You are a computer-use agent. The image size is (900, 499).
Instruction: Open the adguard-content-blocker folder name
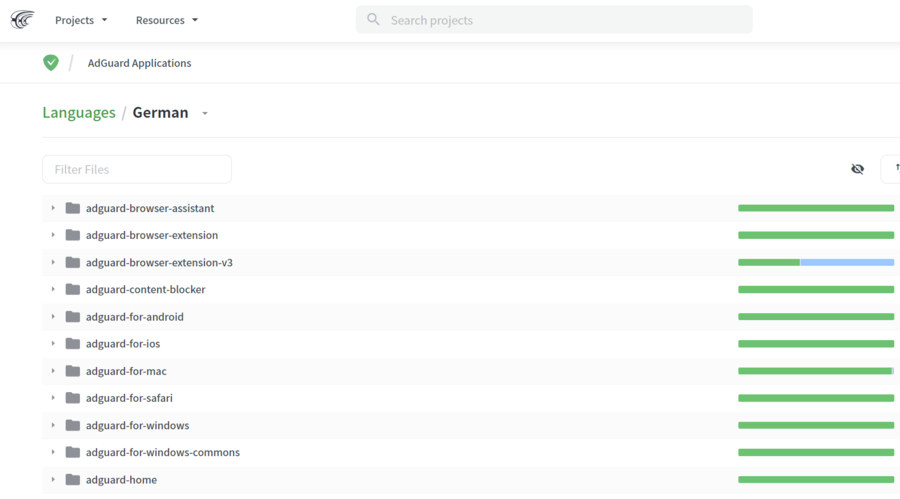coord(145,289)
